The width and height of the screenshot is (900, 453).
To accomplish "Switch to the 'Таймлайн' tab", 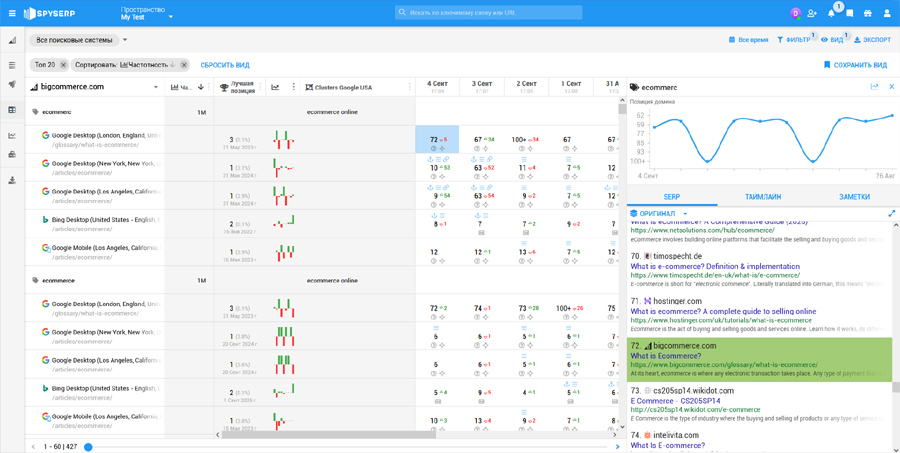I will (763, 196).
